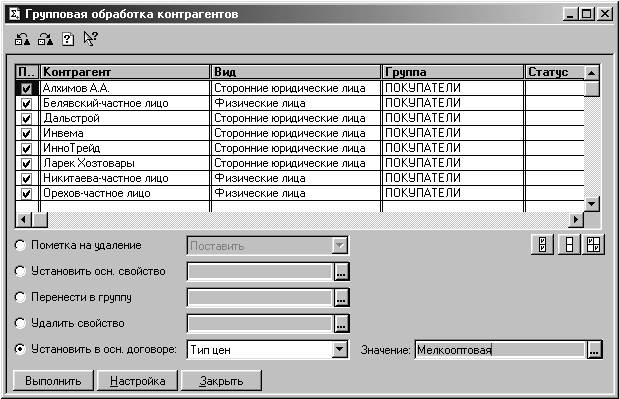The image size is (619, 399).
Task: Click the horizontal scrollbar right arrow
Action: (576, 219)
